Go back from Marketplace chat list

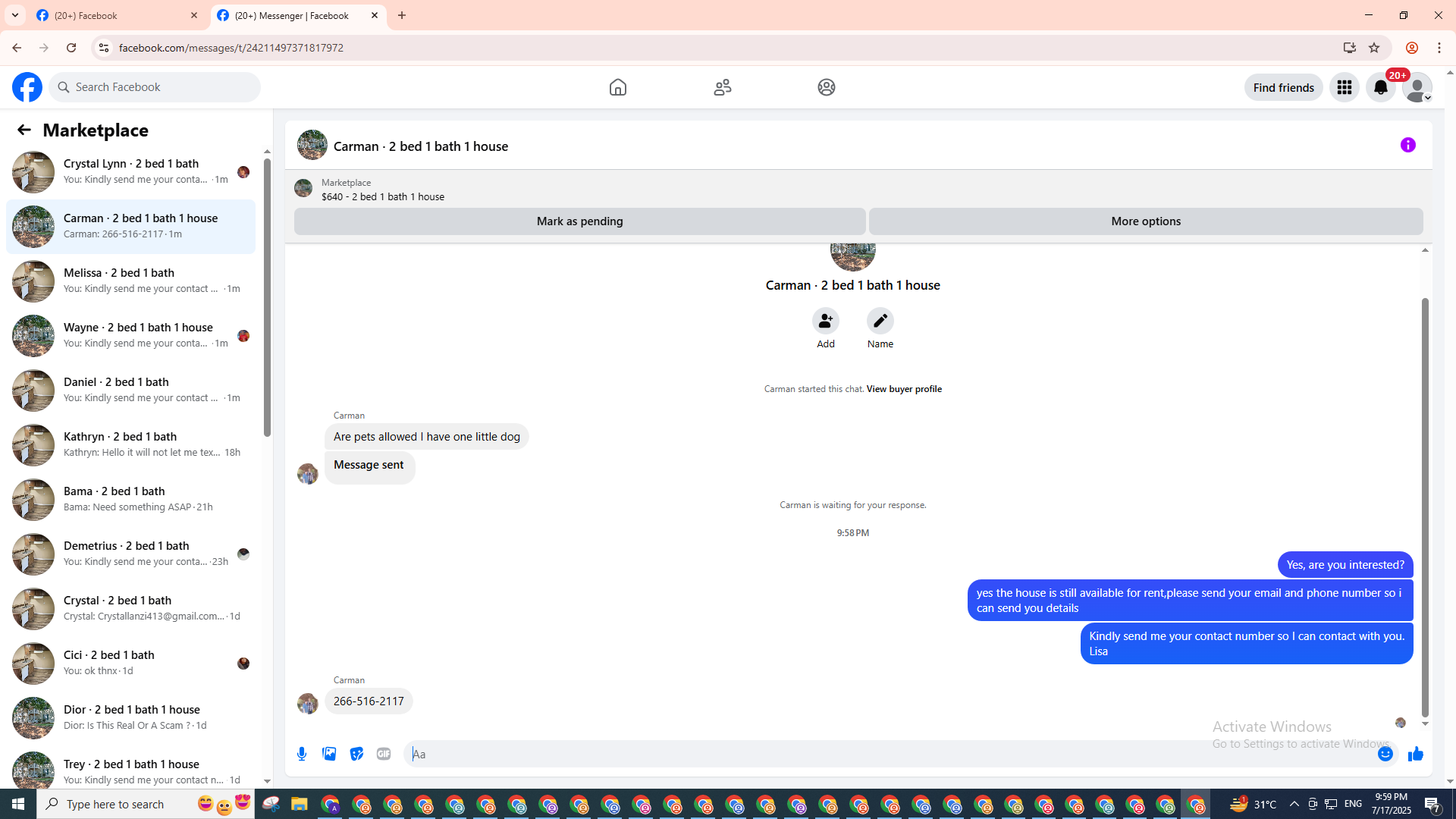(x=24, y=130)
